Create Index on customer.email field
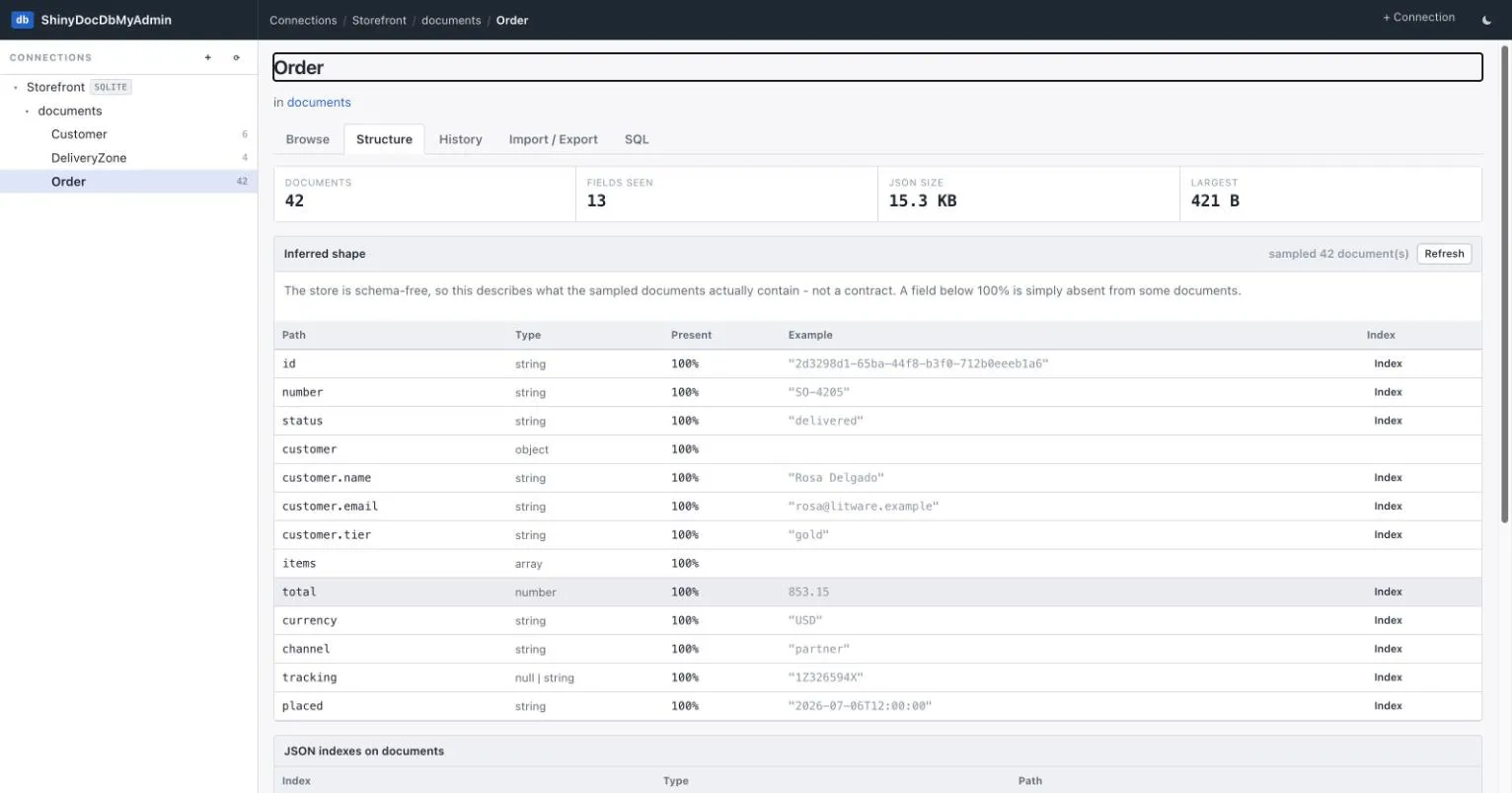The height and width of the screenshot is (793, 1512). coord(1388,506)
